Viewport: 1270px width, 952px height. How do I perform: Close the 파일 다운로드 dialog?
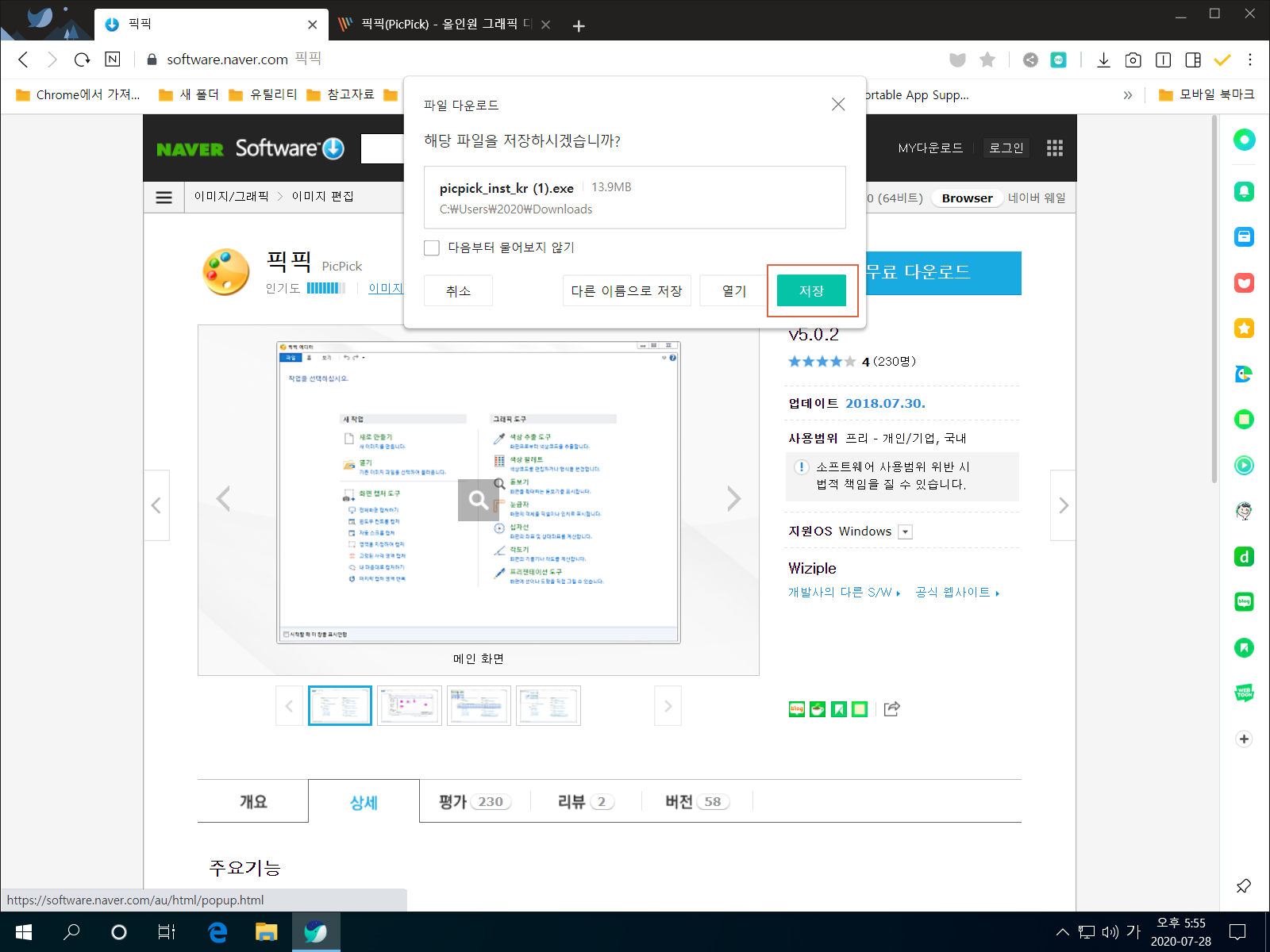[838, 104]
